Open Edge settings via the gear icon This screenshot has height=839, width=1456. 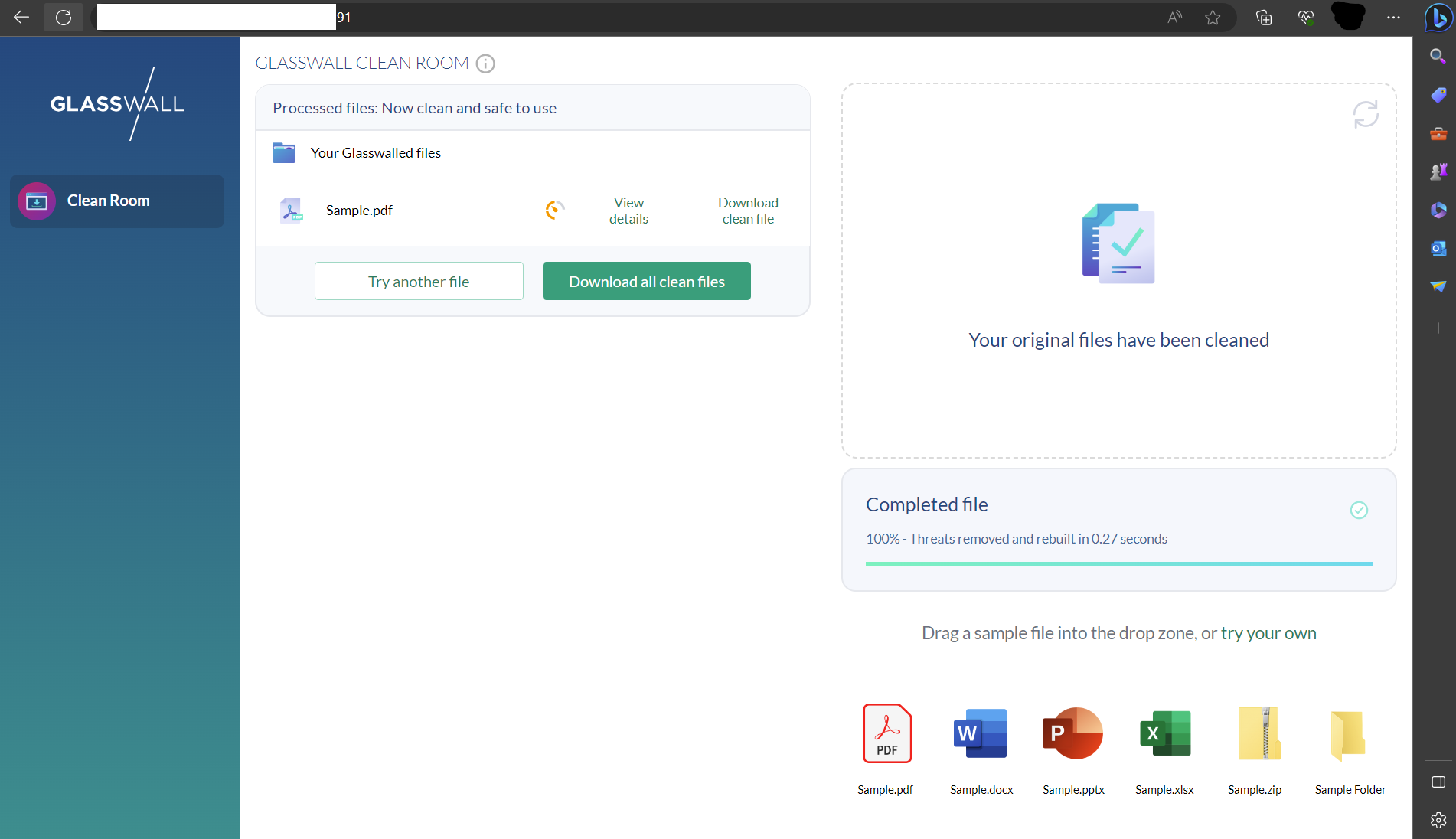[x=1438, y=820]
